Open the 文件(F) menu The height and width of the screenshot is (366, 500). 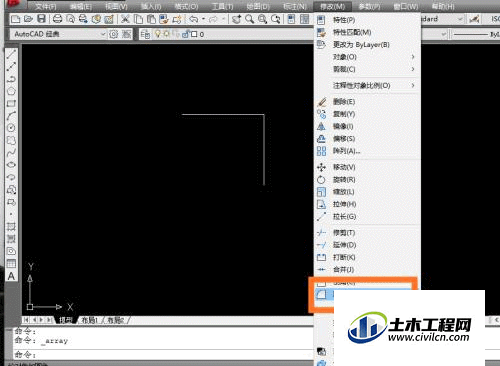pos(46,6)
